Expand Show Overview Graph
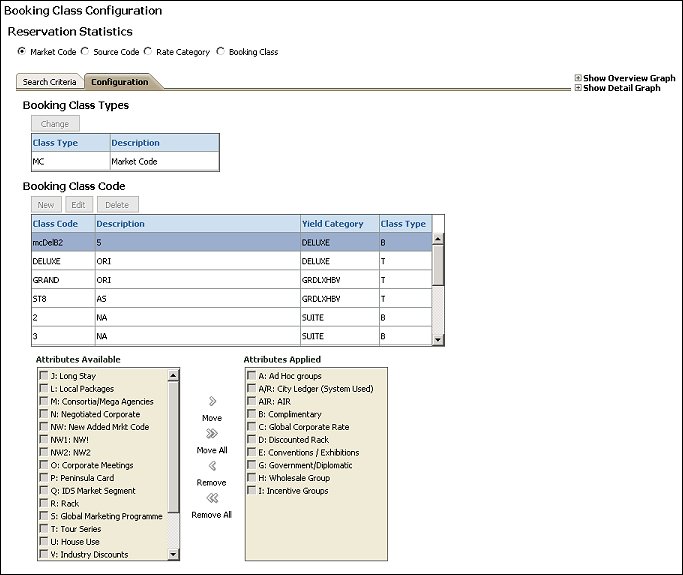This screenshot has height=575, width=683. (x=579, y=78)
